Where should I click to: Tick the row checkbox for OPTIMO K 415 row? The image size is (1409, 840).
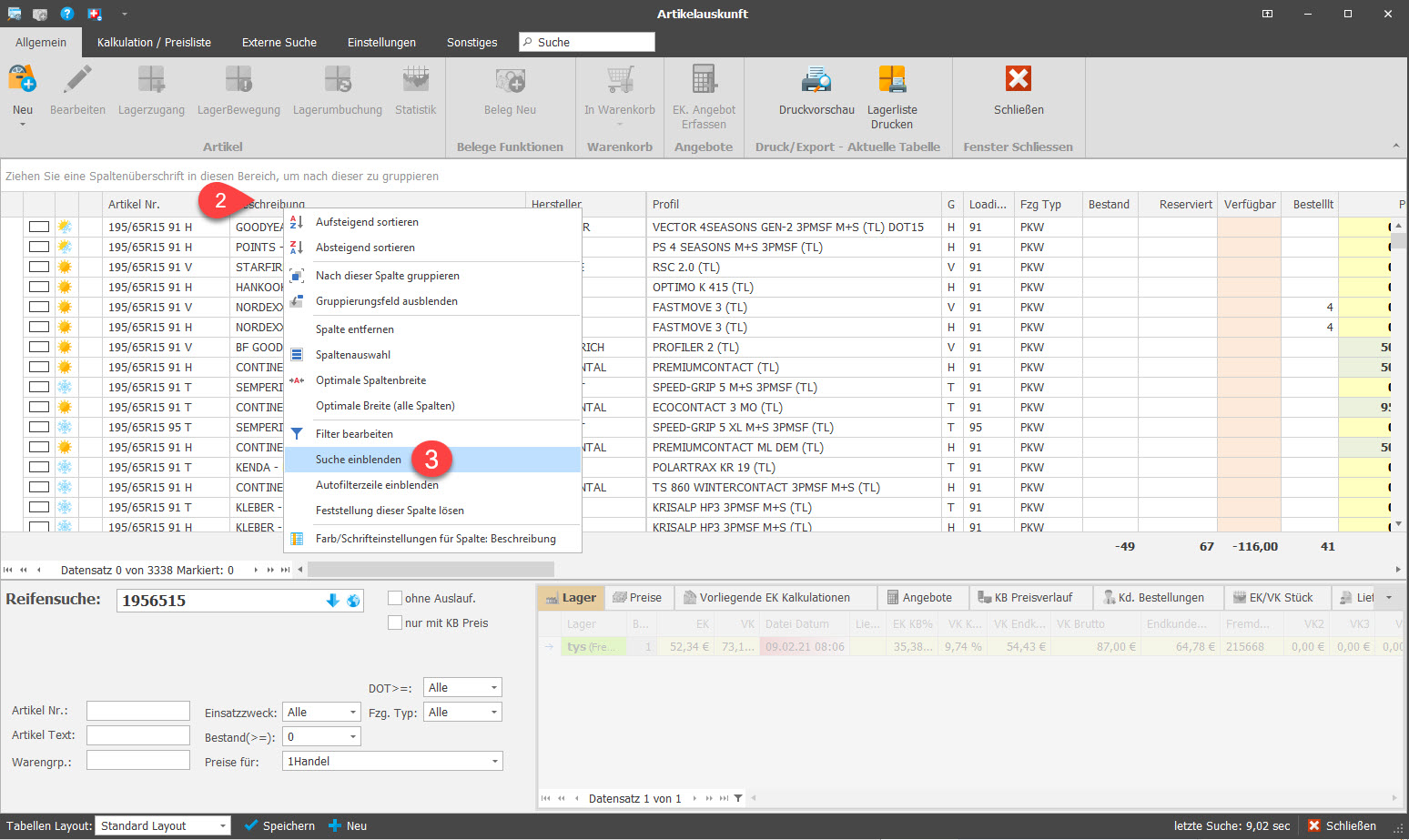click(x=38, y=287)
